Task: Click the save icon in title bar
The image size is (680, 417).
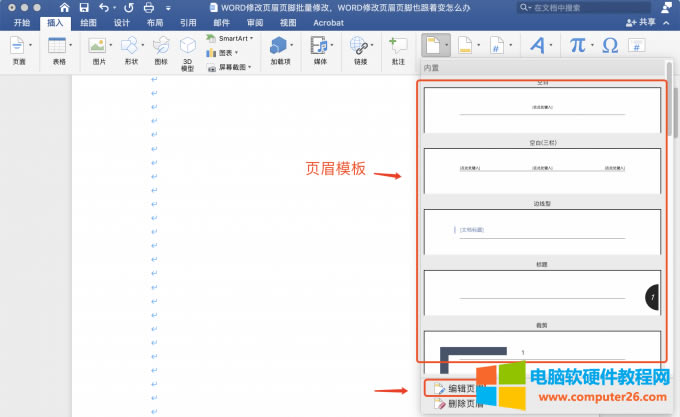Action: tap(83, 7)
